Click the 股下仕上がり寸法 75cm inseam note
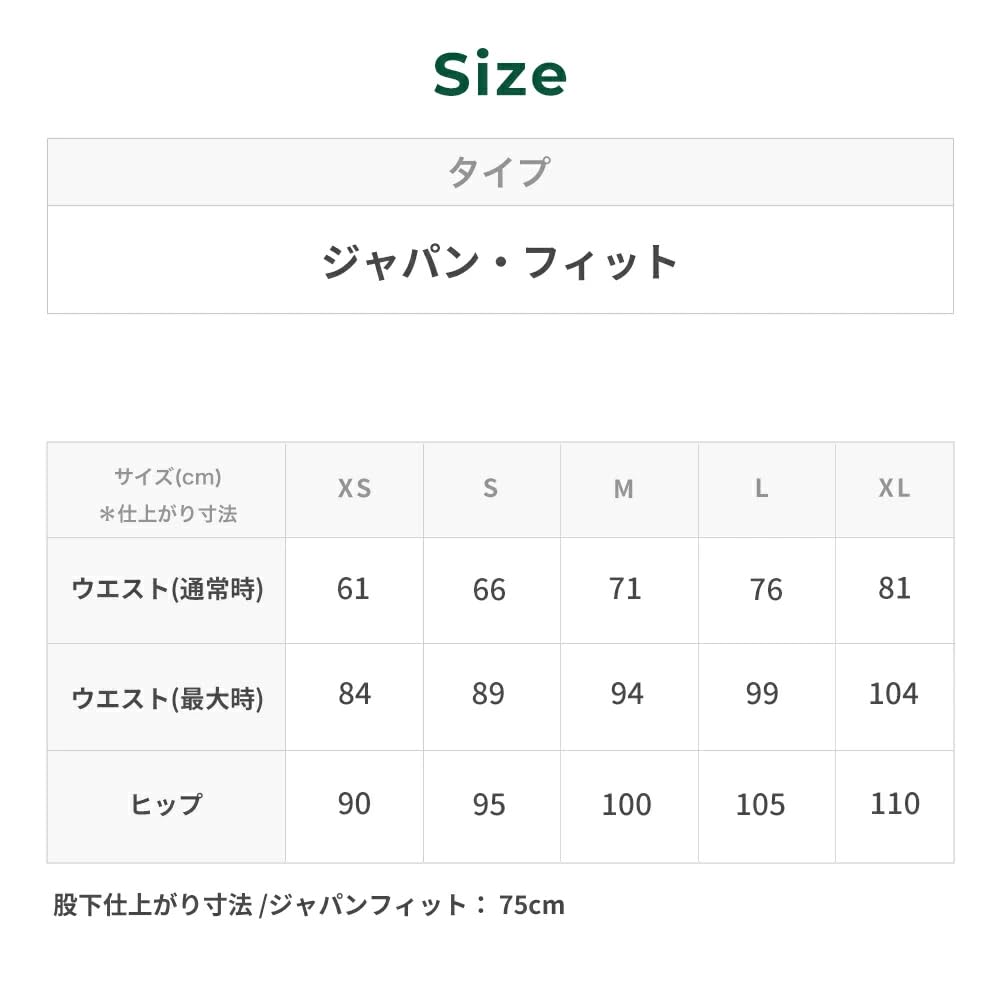The width and height of the screenshot is (1000, 1000). coord(309,906)
